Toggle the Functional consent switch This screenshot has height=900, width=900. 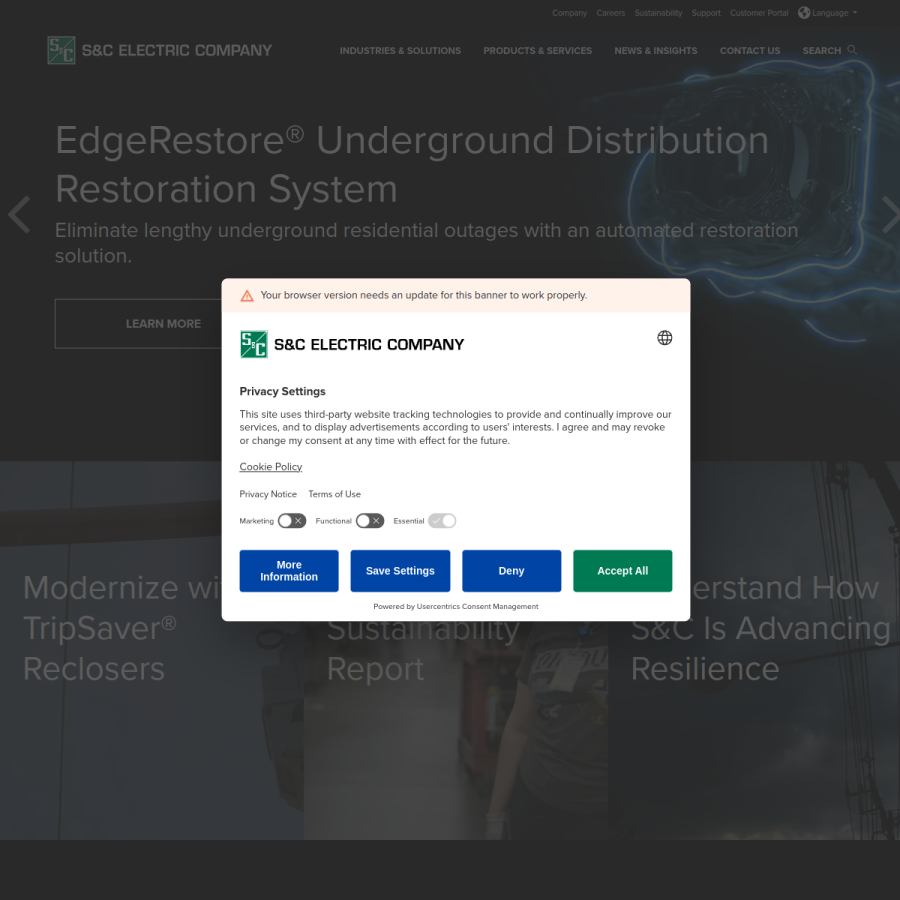point(370,521)
